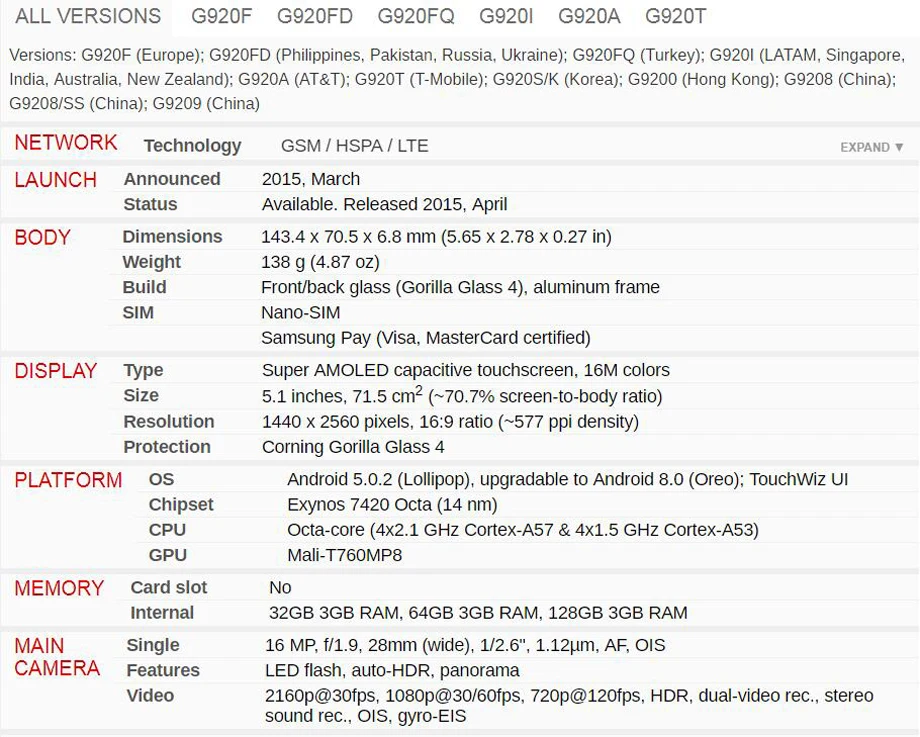Click the CPU label
Screen dimensions: 920x737
(x=167, y=530)
